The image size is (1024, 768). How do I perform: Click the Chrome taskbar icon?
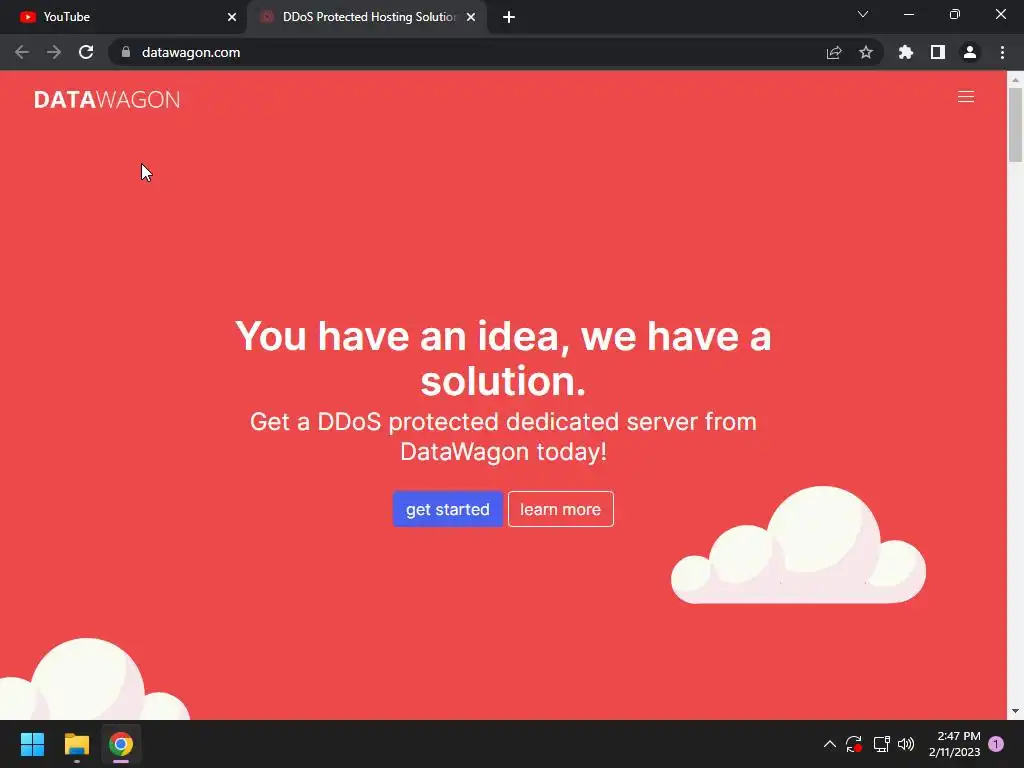pyautogui.click(x=121, y=744)
